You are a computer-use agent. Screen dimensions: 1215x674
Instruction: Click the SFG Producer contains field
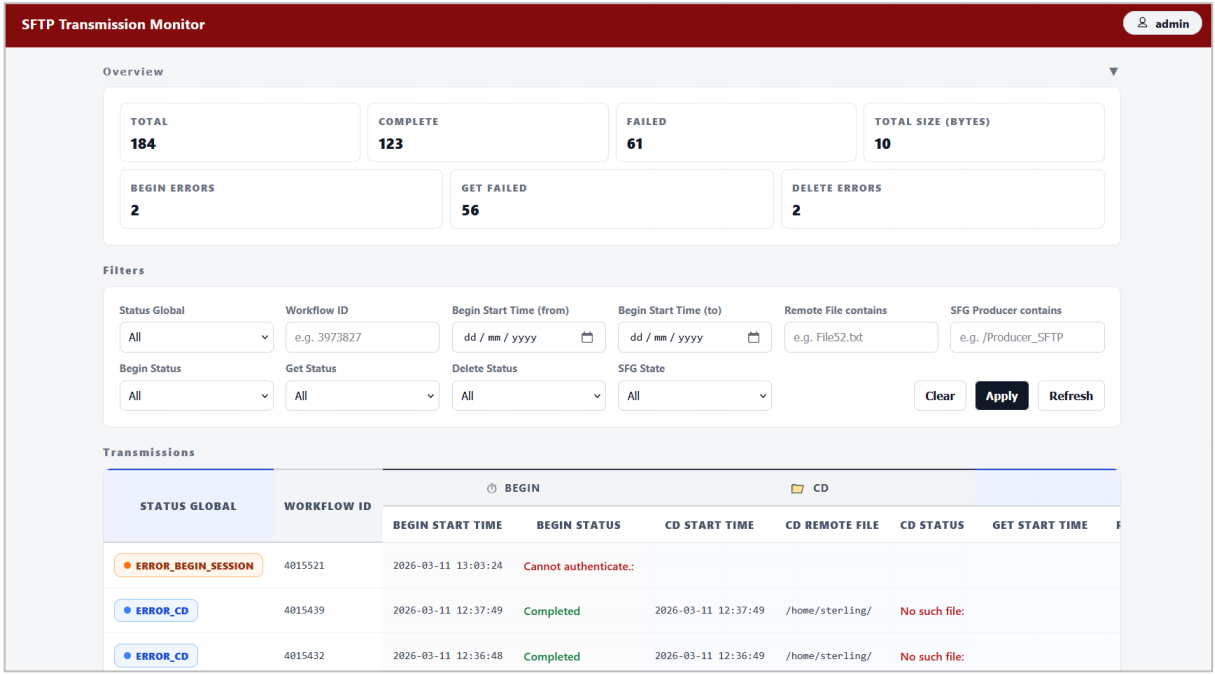pos(1027,337)
